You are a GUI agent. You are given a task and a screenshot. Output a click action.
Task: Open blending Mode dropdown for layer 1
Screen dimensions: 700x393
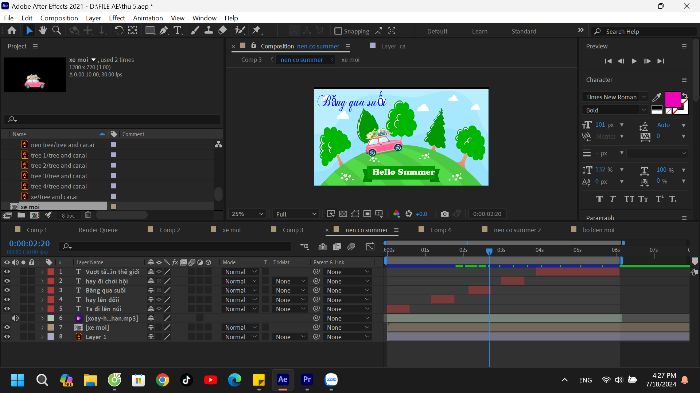point(240,272)
